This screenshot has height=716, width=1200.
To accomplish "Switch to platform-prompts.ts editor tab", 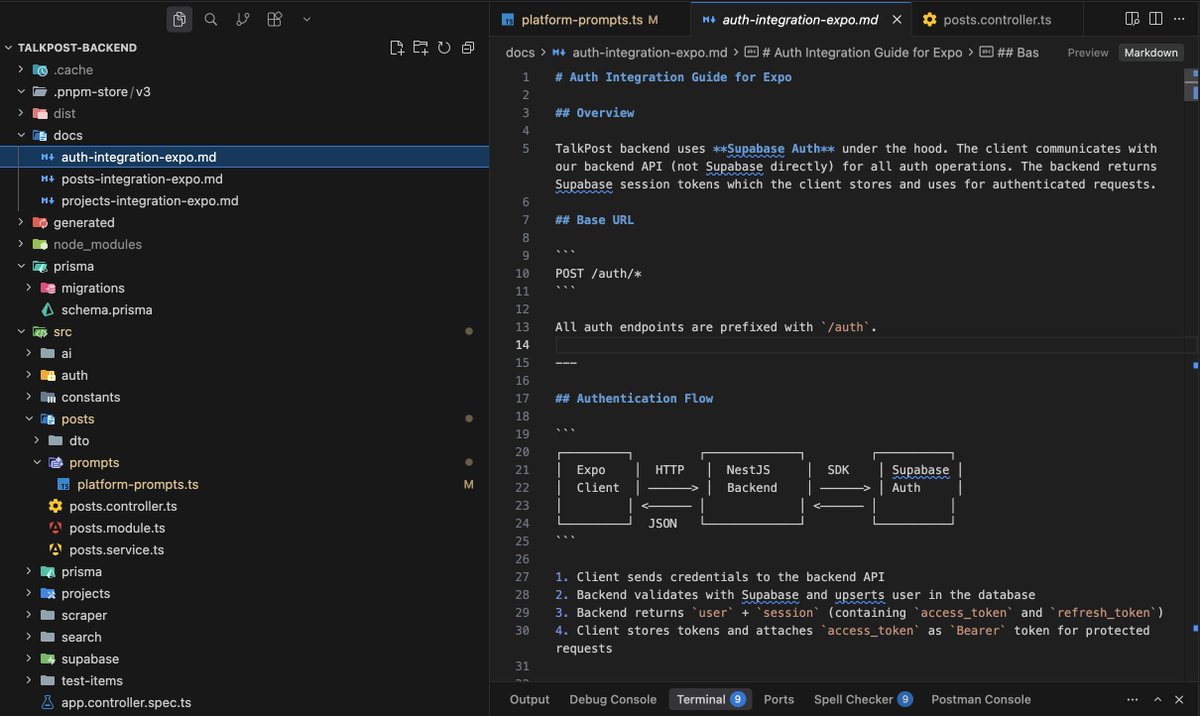I will click(x=589, y=19).
